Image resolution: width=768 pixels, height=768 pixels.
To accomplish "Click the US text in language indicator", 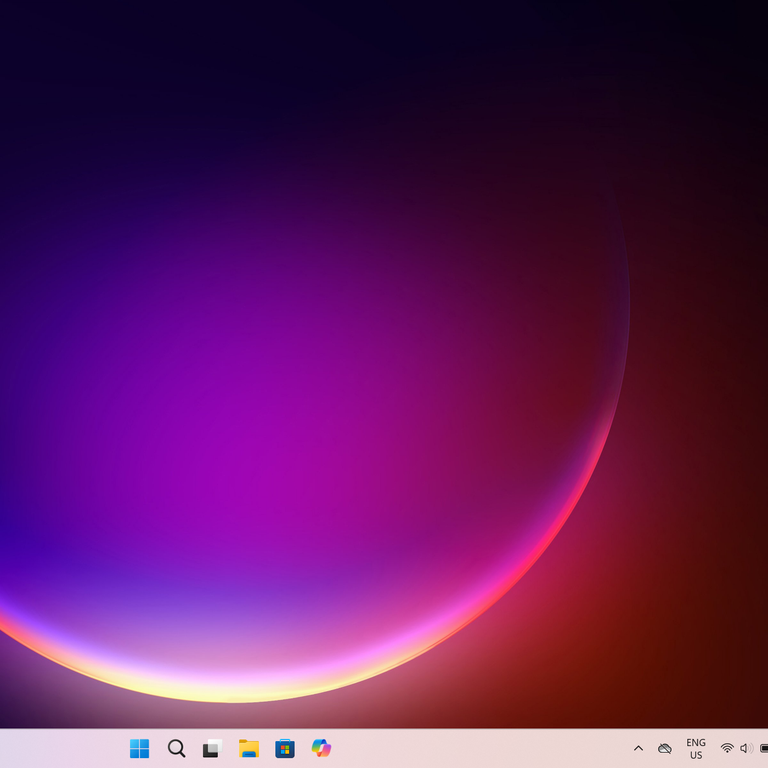I will tap(696, 755).
